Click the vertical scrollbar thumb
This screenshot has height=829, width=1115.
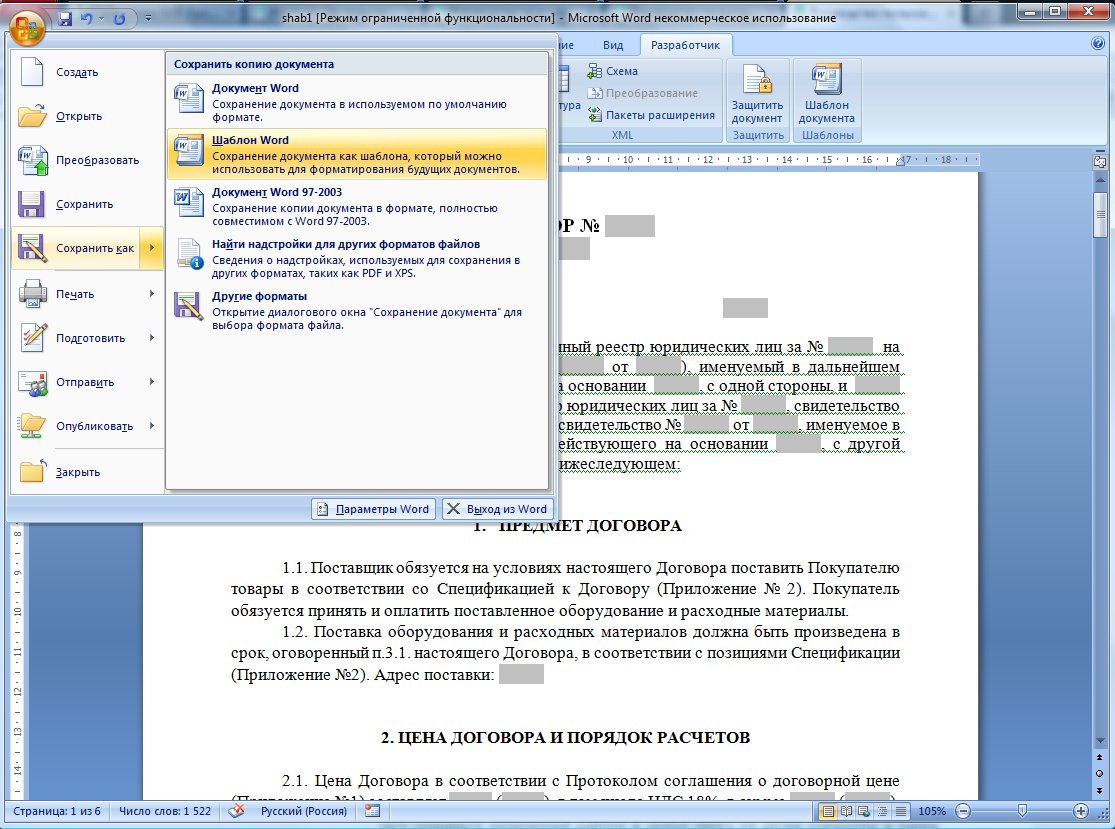point(1099,214)
